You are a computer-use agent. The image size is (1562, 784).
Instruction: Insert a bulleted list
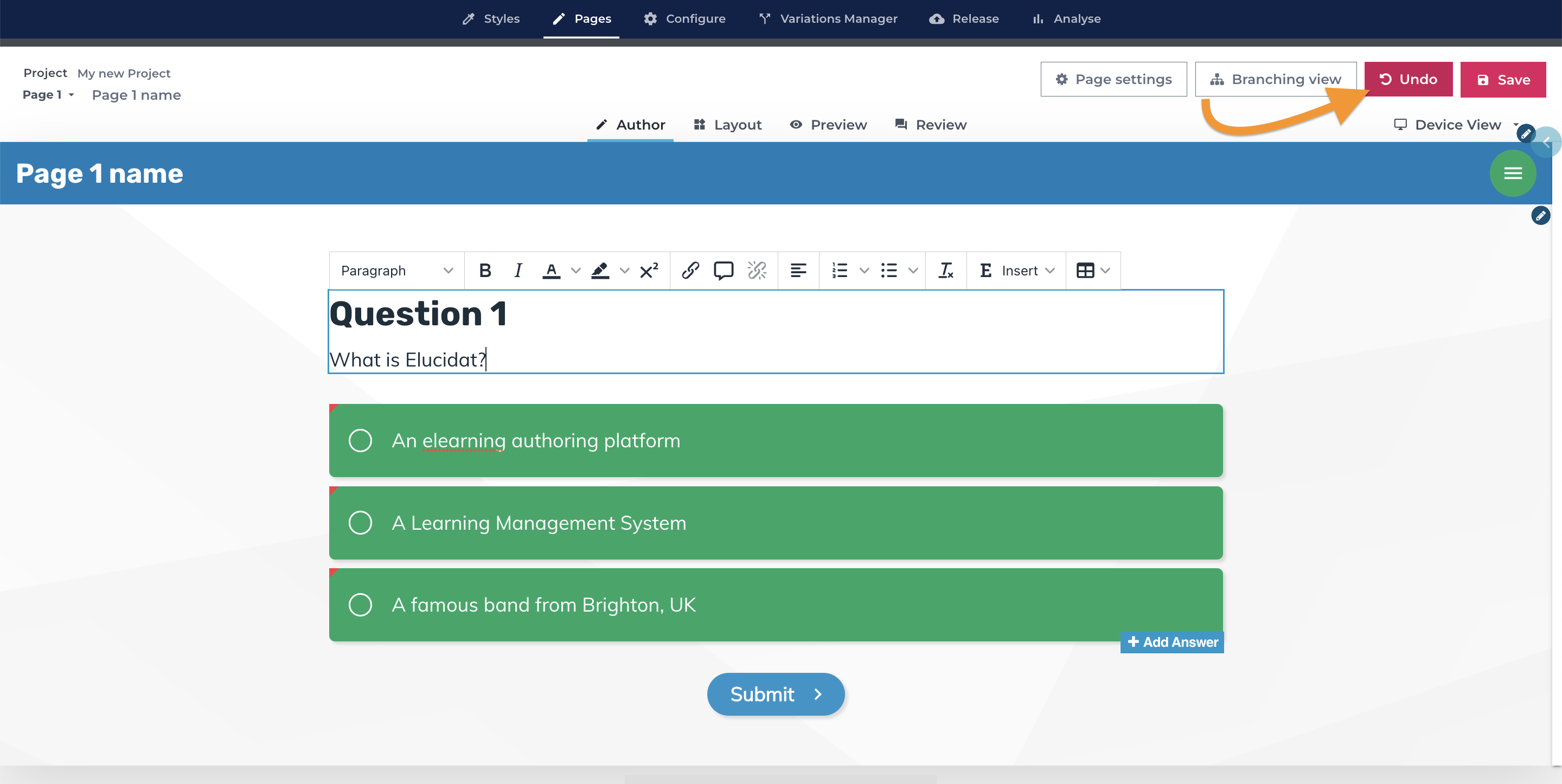pyautogui.click(x=889, y=271)
